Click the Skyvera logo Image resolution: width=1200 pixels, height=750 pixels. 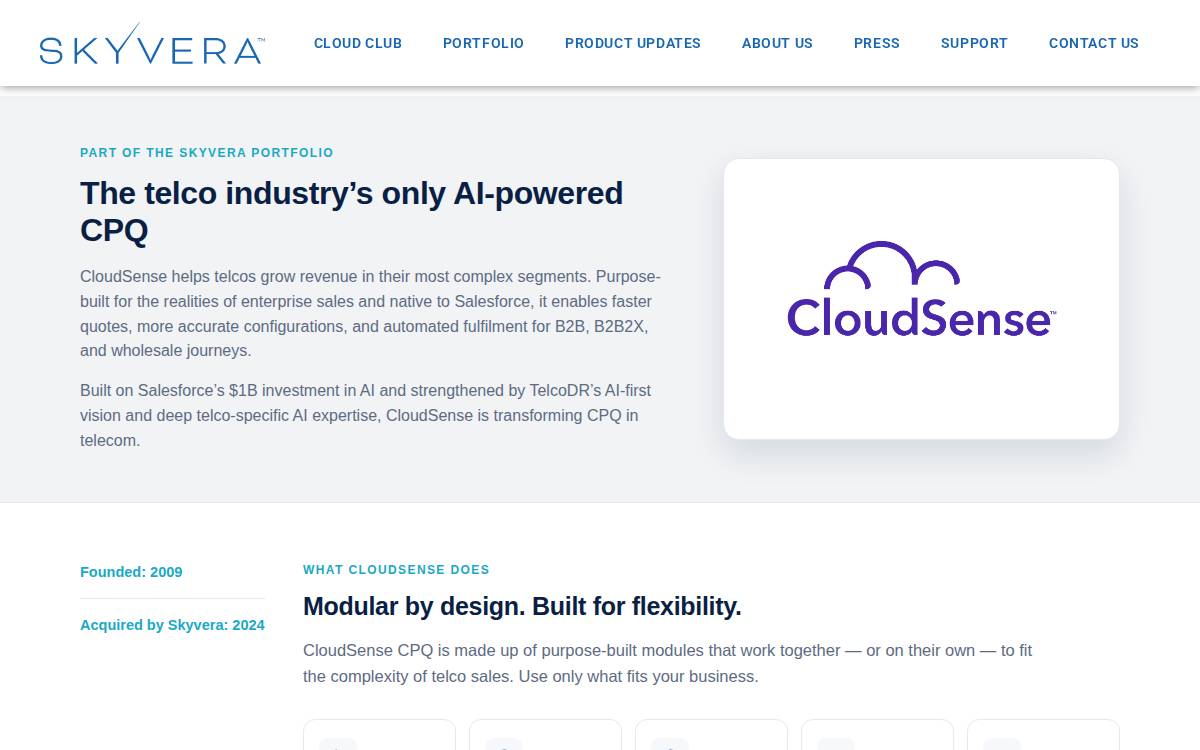tap(152, 44)
